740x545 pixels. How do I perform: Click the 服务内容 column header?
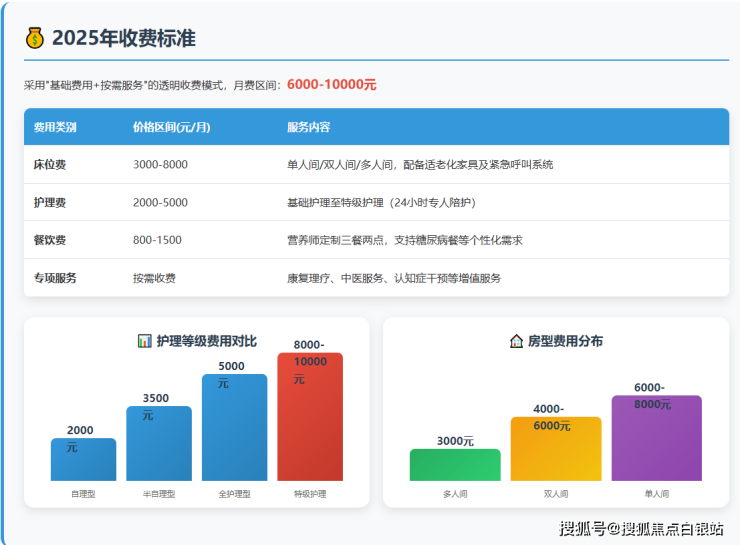(308, 127)
